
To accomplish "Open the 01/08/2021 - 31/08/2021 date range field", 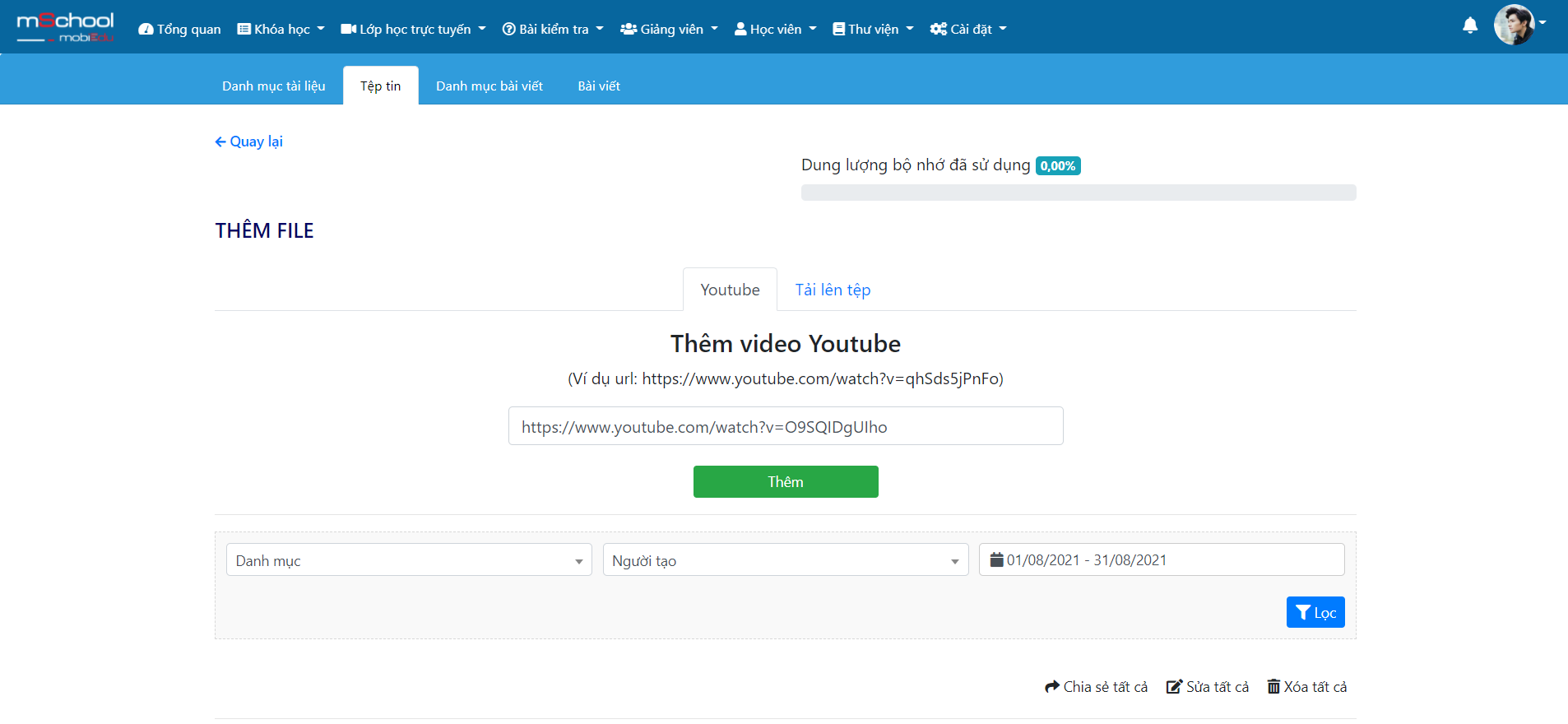I will click(1162, 559).
